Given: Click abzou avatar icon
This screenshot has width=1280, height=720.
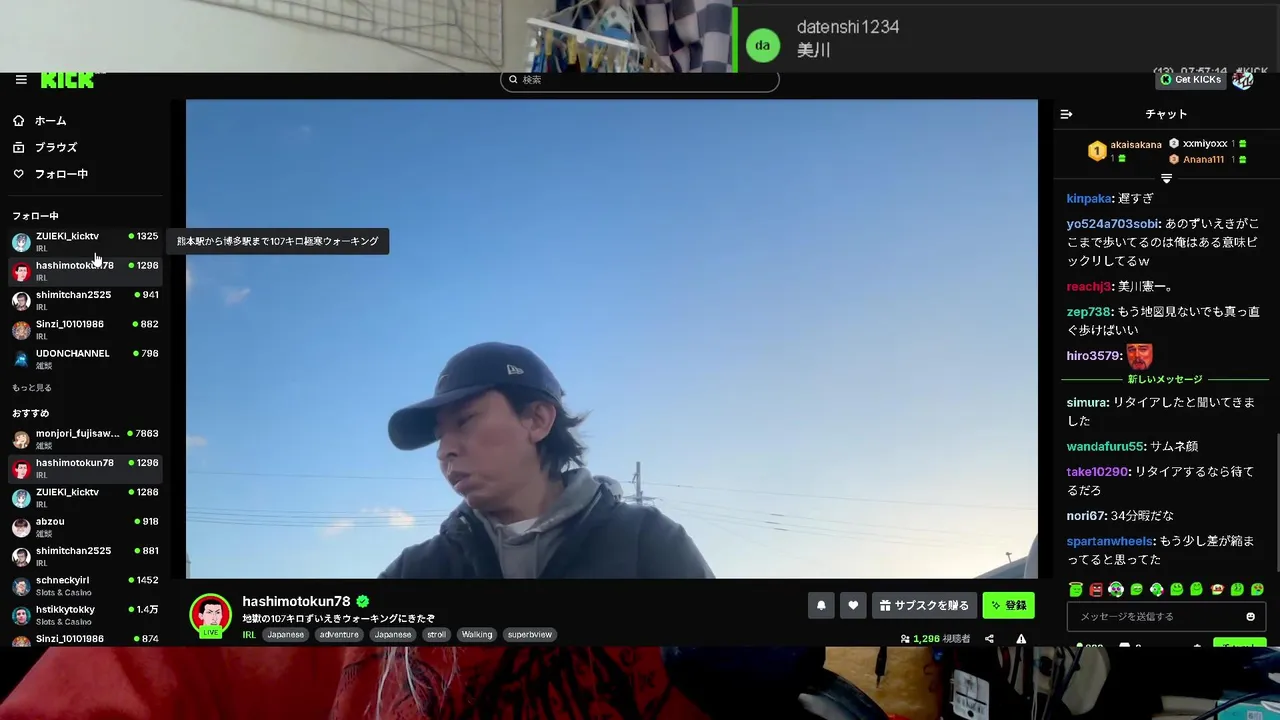Looking at the screenshot, I should point(21,527).
